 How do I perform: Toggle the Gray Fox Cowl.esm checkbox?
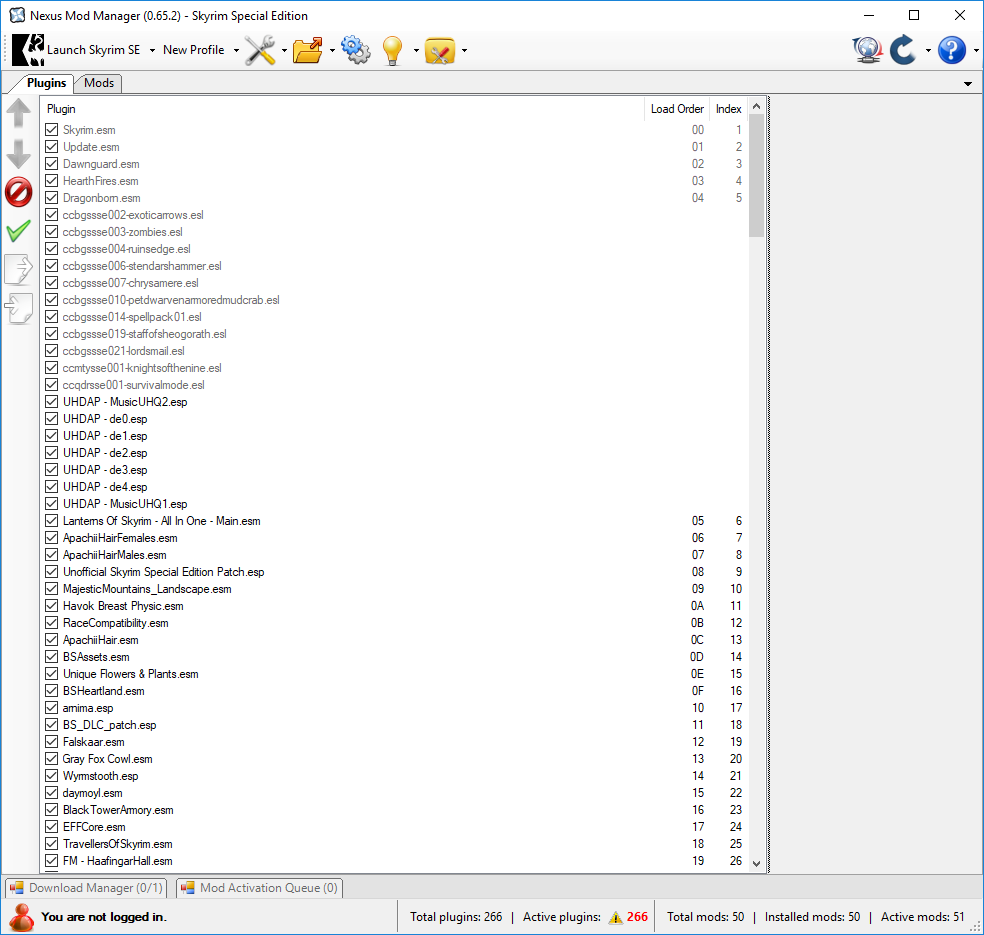52,759
